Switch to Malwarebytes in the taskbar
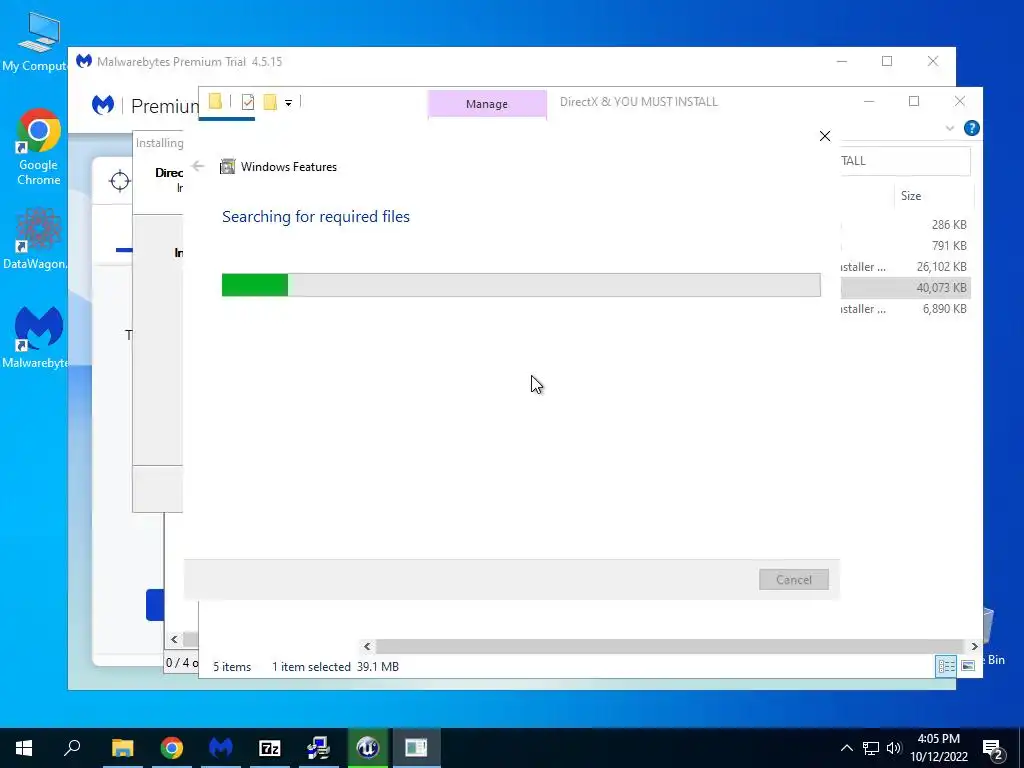 point(221,748)
